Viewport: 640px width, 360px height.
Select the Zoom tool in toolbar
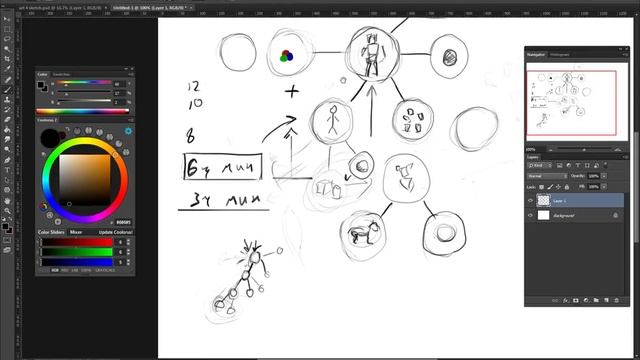[7, 211]
